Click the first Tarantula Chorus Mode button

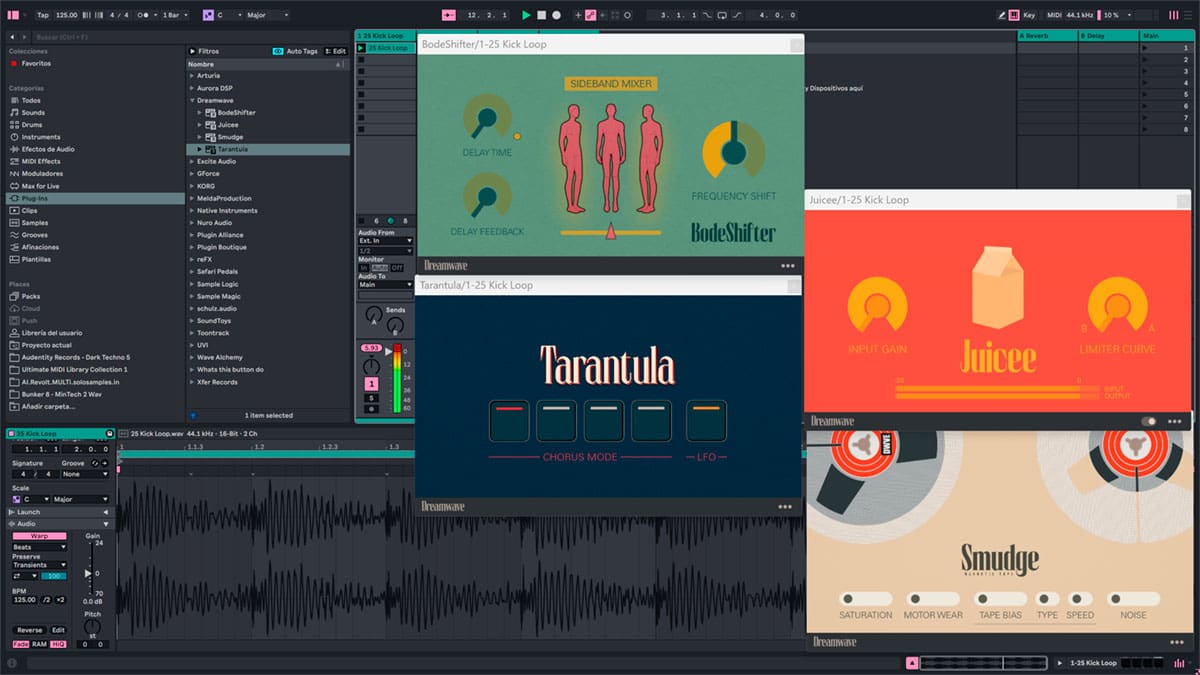click(x=509, y=421)
